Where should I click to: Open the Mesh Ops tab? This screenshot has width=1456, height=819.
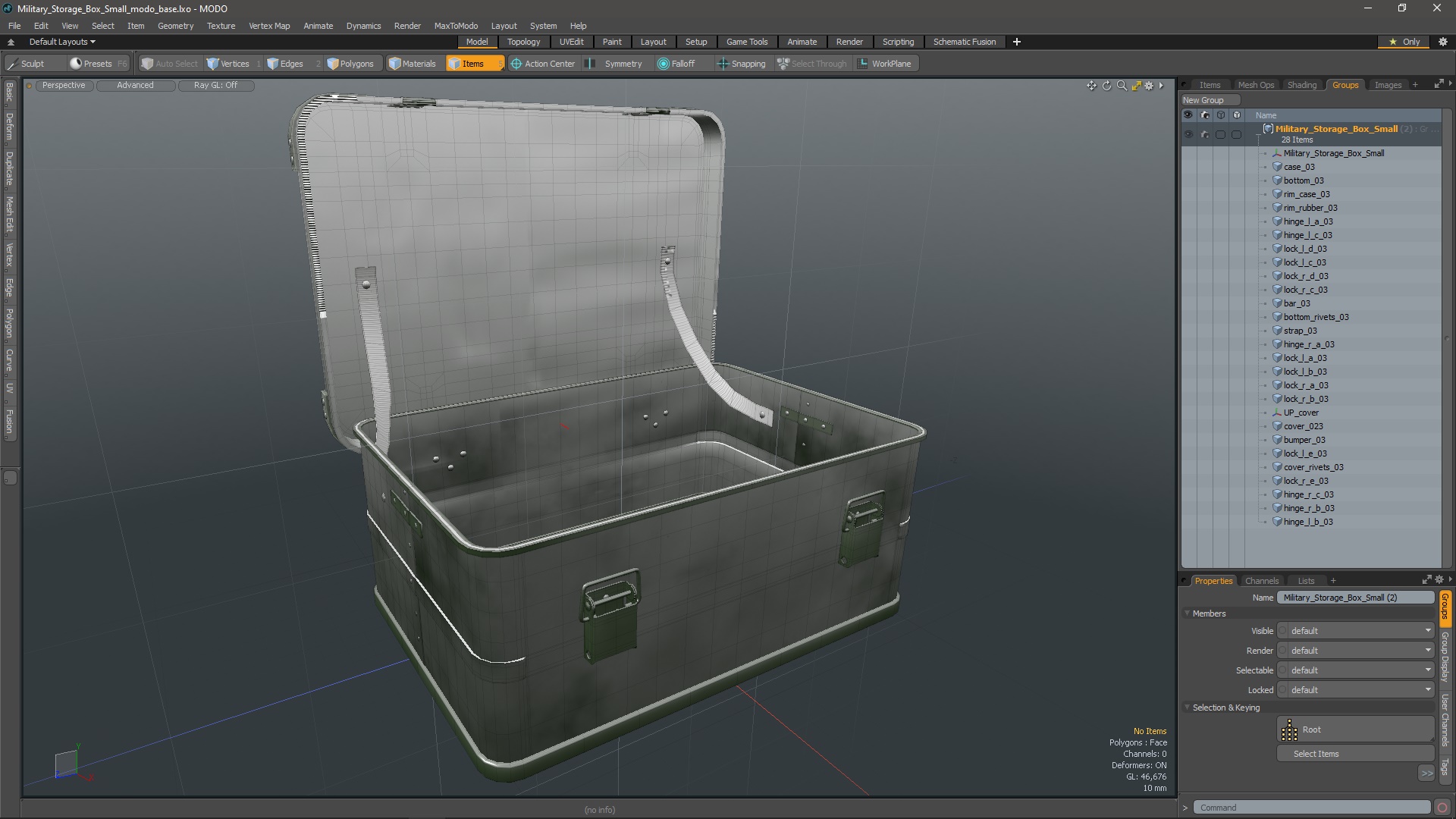coord(1256,85)
